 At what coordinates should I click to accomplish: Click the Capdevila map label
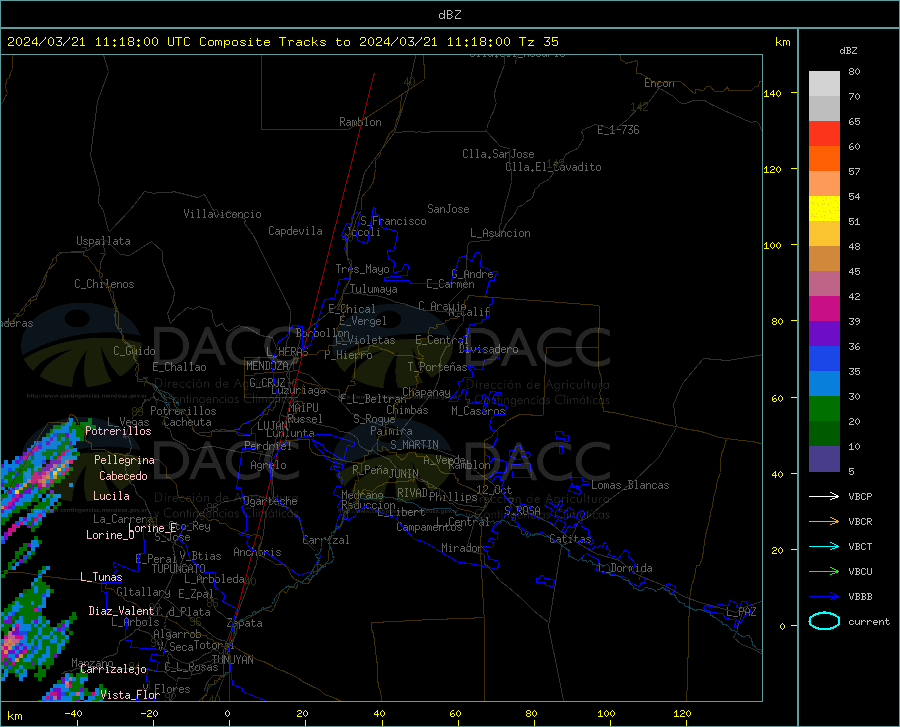pyautogui.click(x=295, y=231)
